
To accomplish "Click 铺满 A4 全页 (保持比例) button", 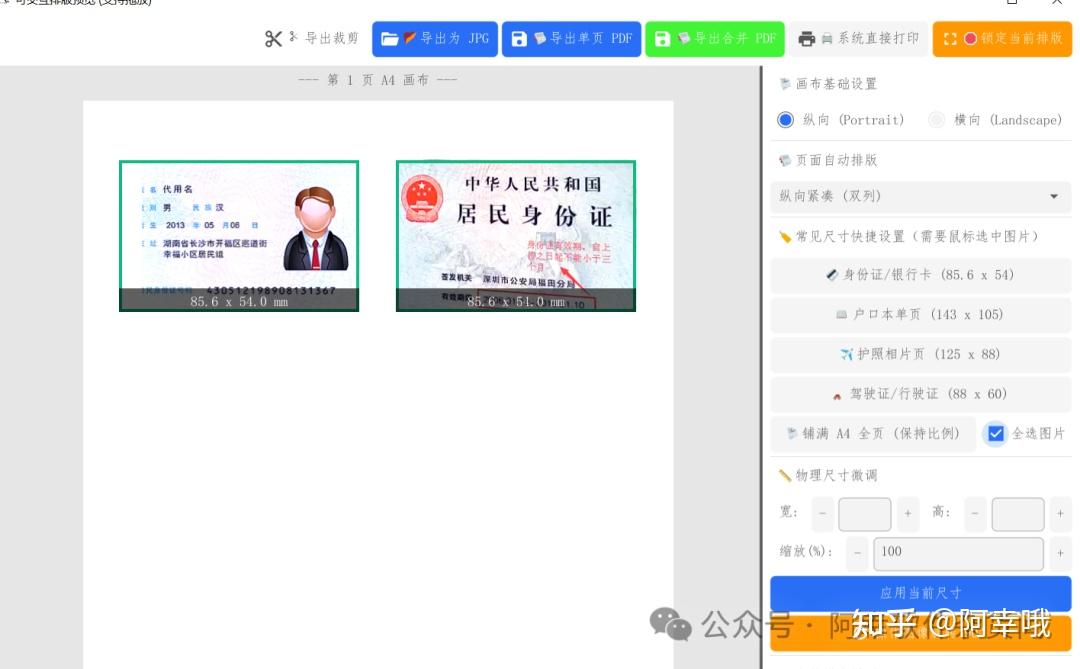I will point(873,433).
